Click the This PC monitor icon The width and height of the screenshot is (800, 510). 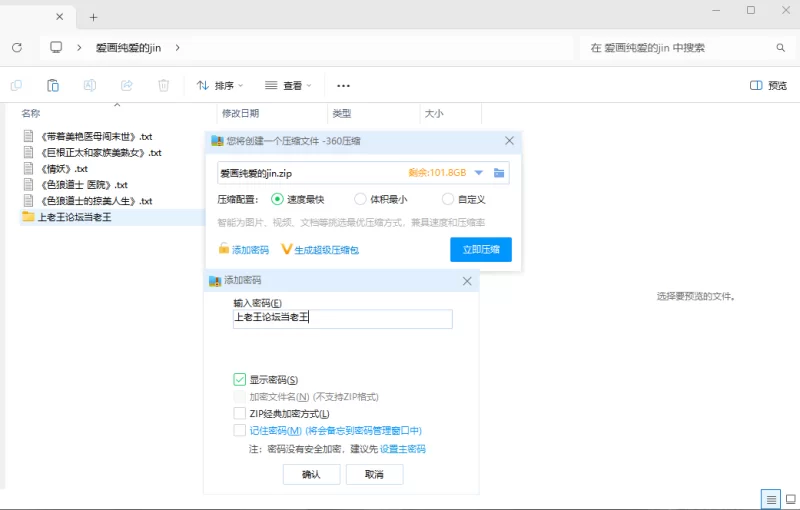coord(56,47)
